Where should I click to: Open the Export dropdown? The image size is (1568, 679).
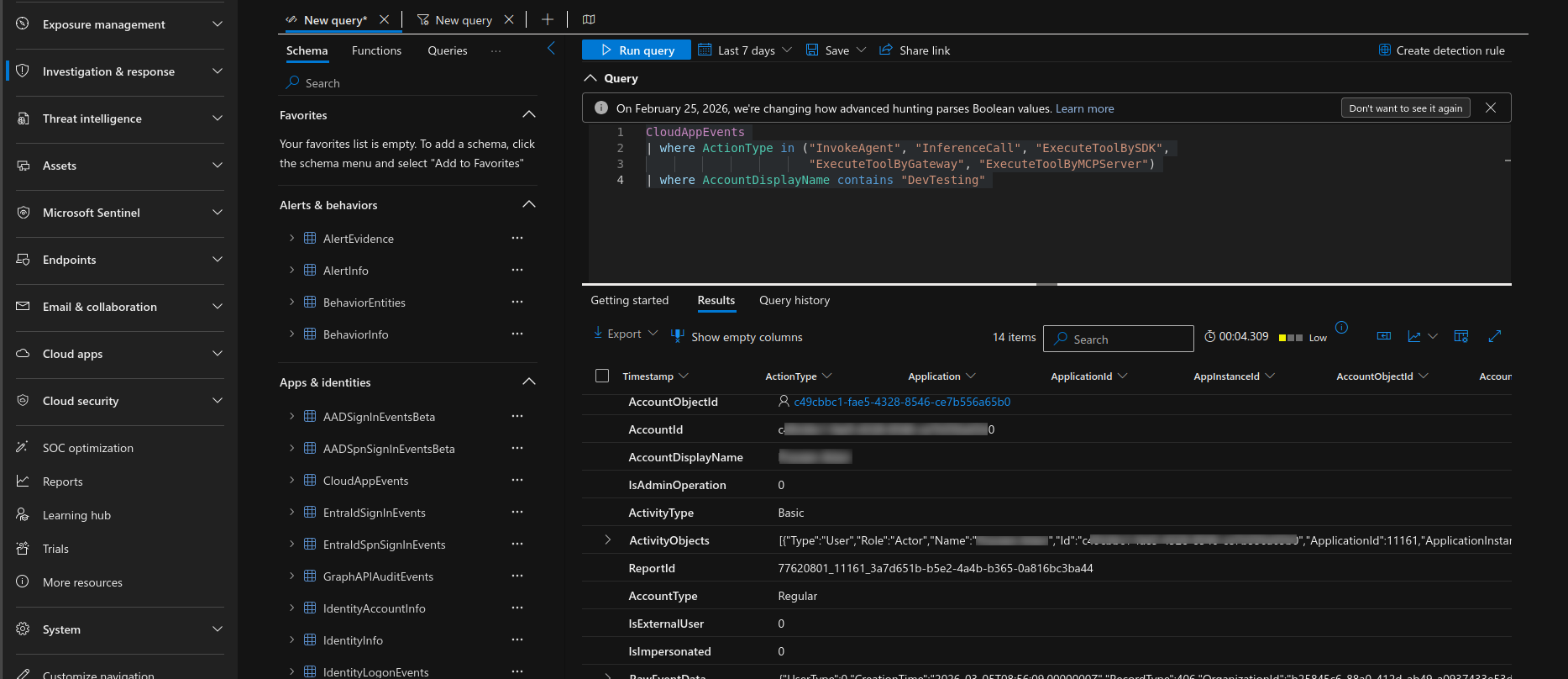625,334
